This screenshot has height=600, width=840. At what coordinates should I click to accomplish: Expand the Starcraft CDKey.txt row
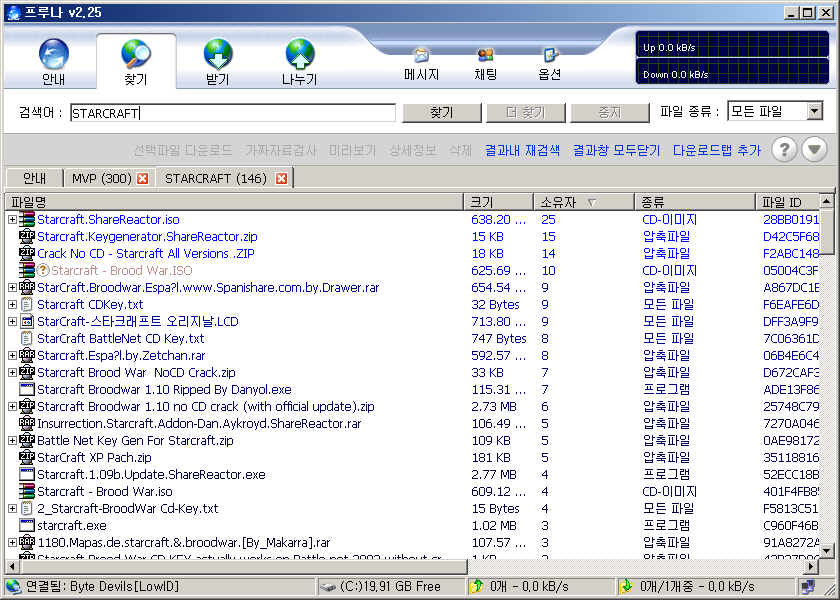point(12,305)
